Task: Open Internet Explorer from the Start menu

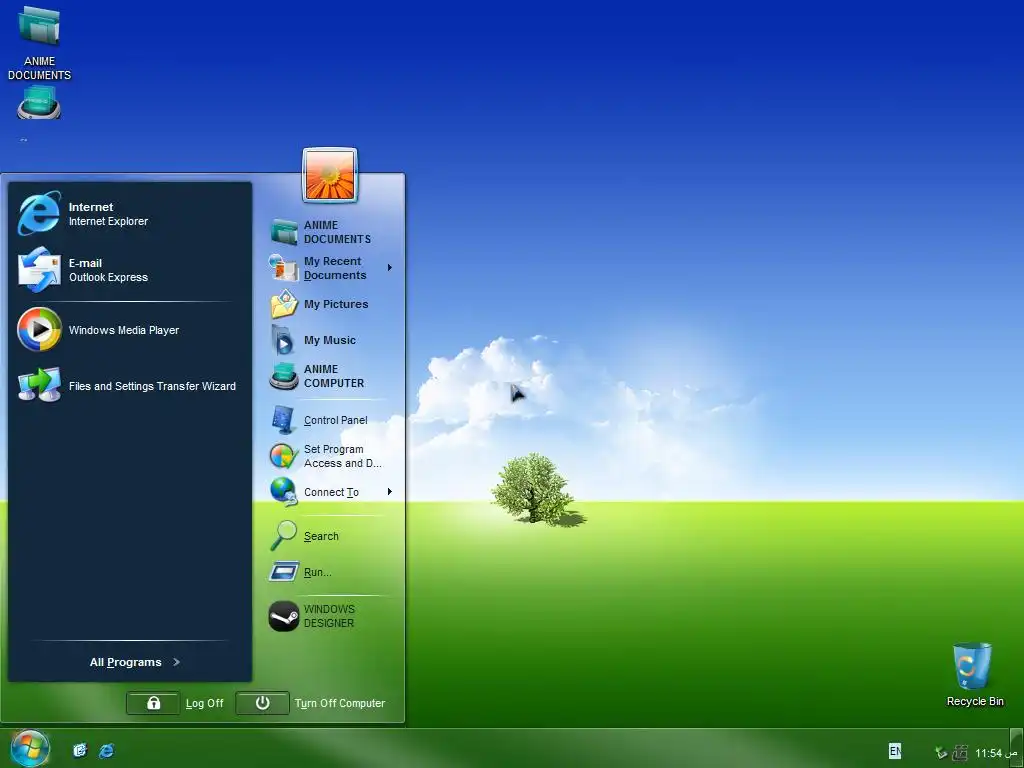Action: pos(39,214)
